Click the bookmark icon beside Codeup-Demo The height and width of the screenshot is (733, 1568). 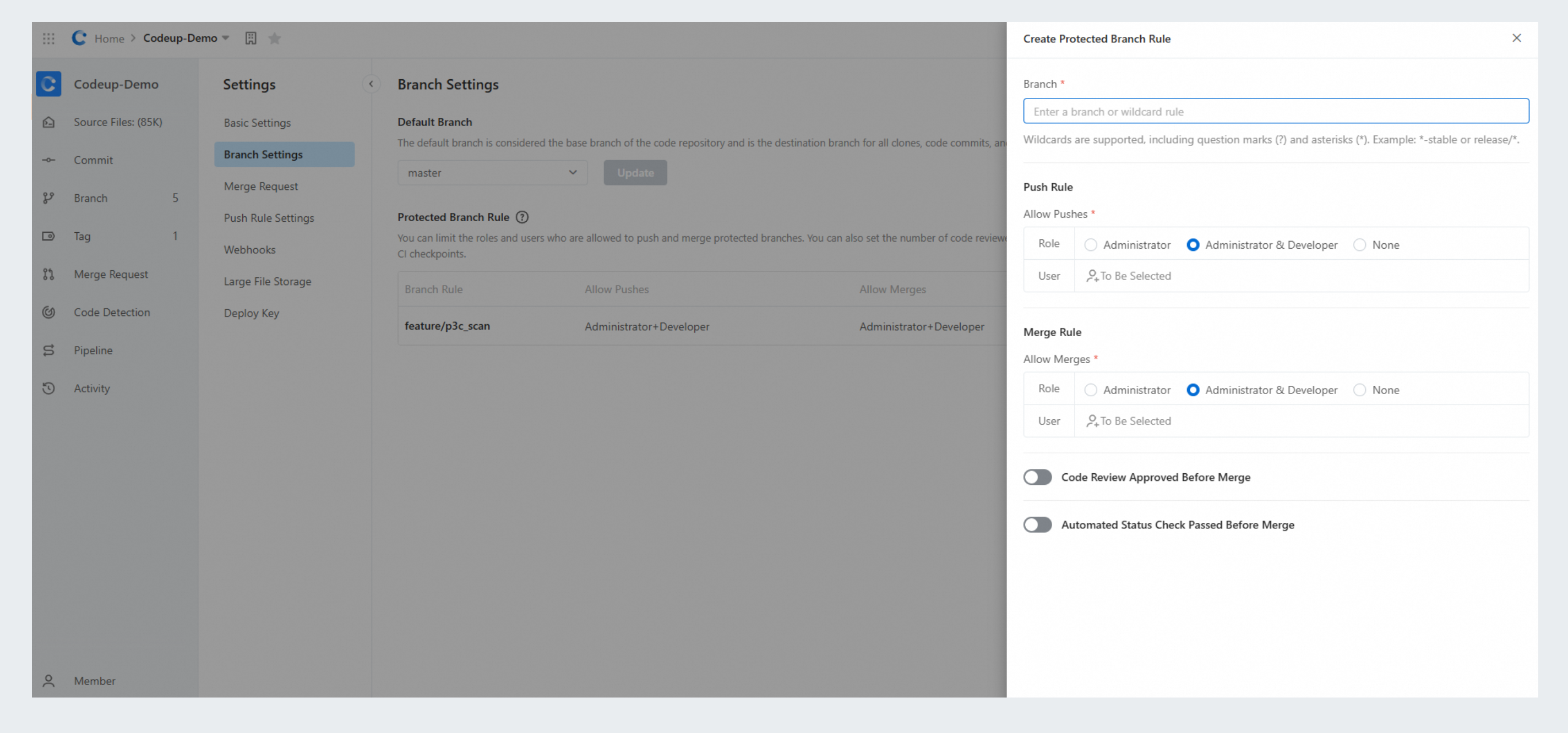point(251,39)
